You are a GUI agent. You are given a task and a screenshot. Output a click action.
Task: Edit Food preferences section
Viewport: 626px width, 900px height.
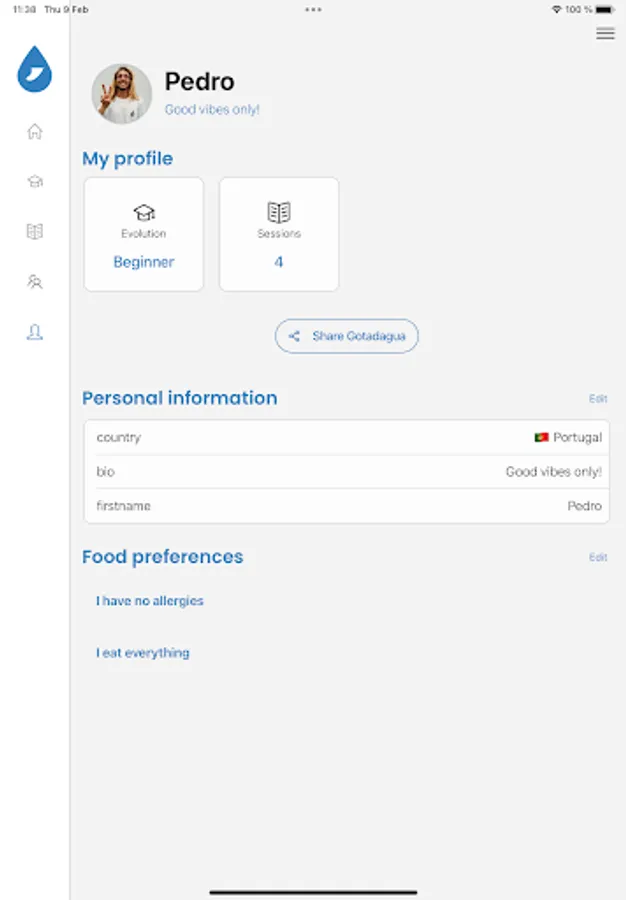(x=598, y=557)
